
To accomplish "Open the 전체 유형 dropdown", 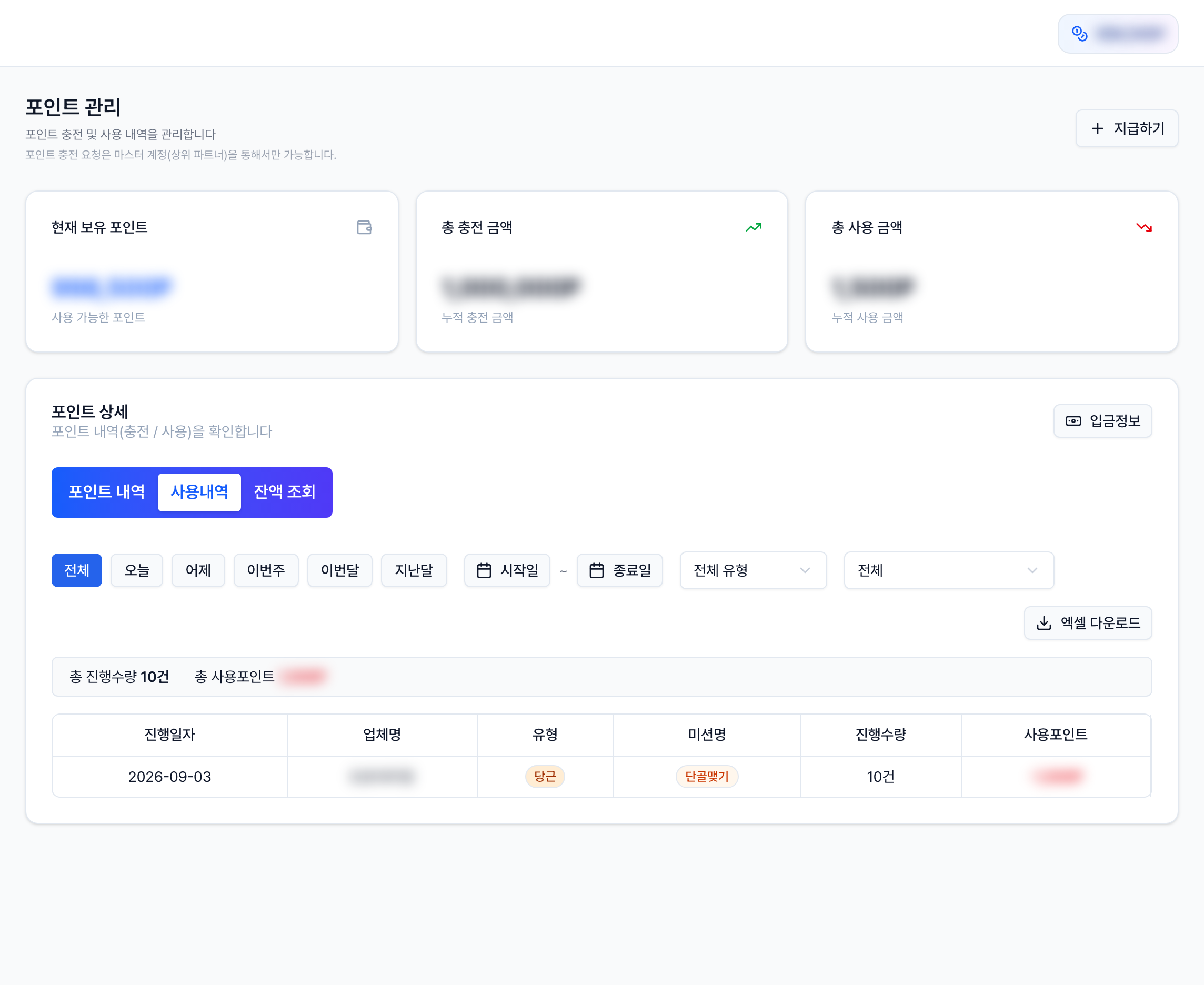I will coord(753,570).
